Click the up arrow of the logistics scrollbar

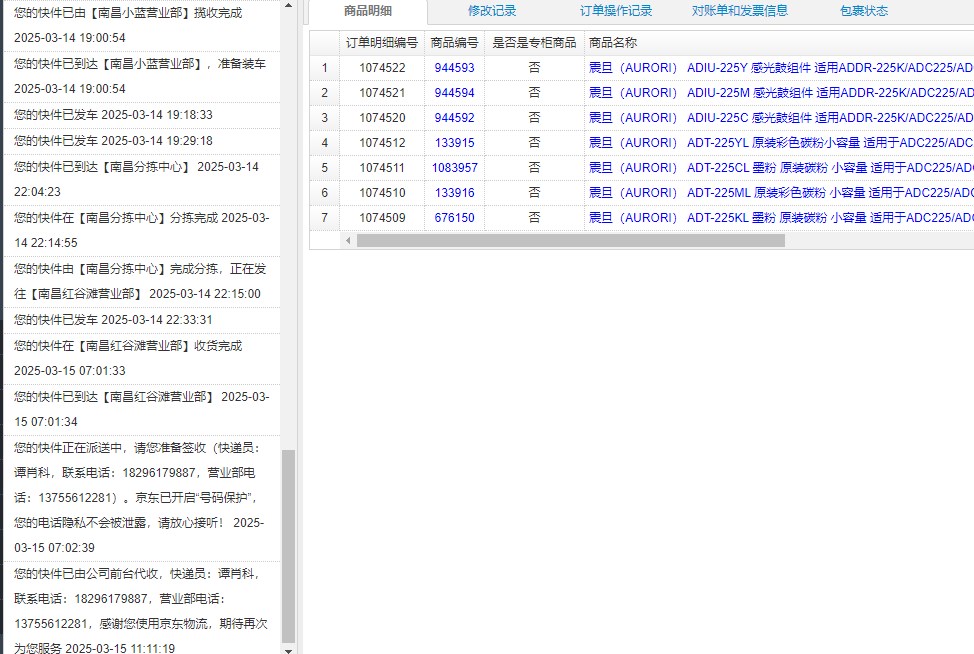pyautogui.click(x=288, y=5)
